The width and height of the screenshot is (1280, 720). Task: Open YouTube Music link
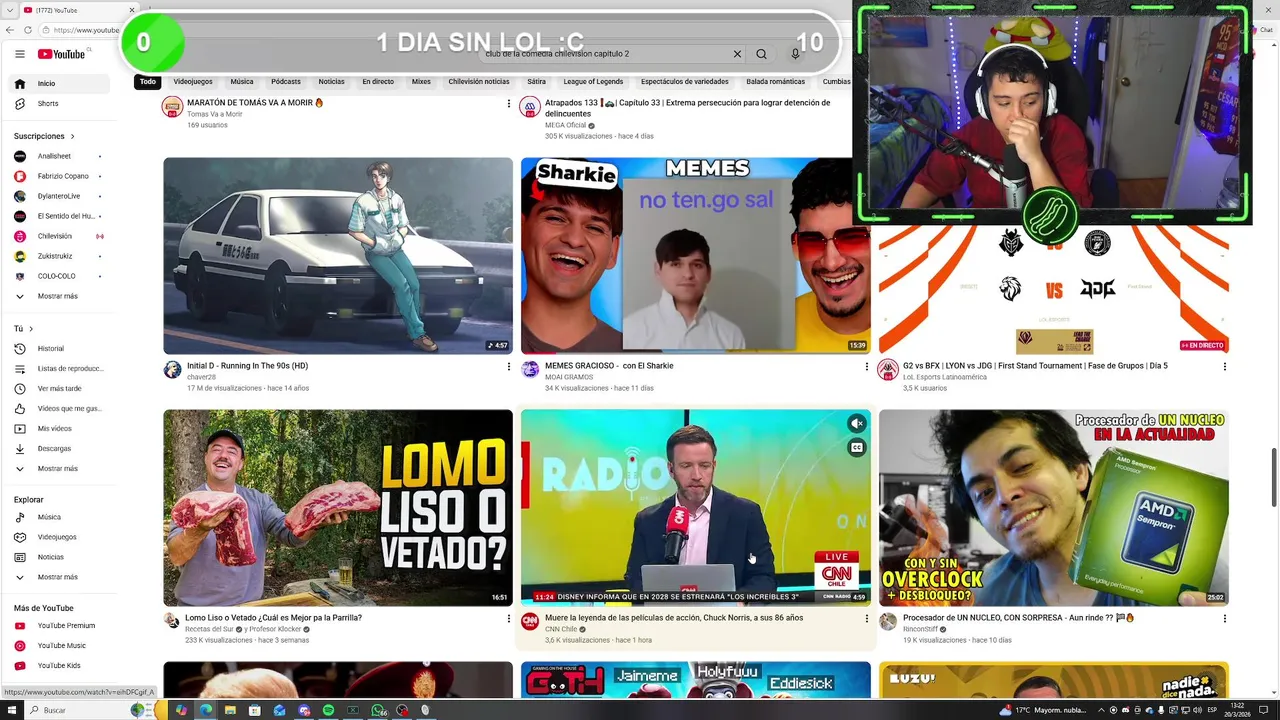pos(58,646)
